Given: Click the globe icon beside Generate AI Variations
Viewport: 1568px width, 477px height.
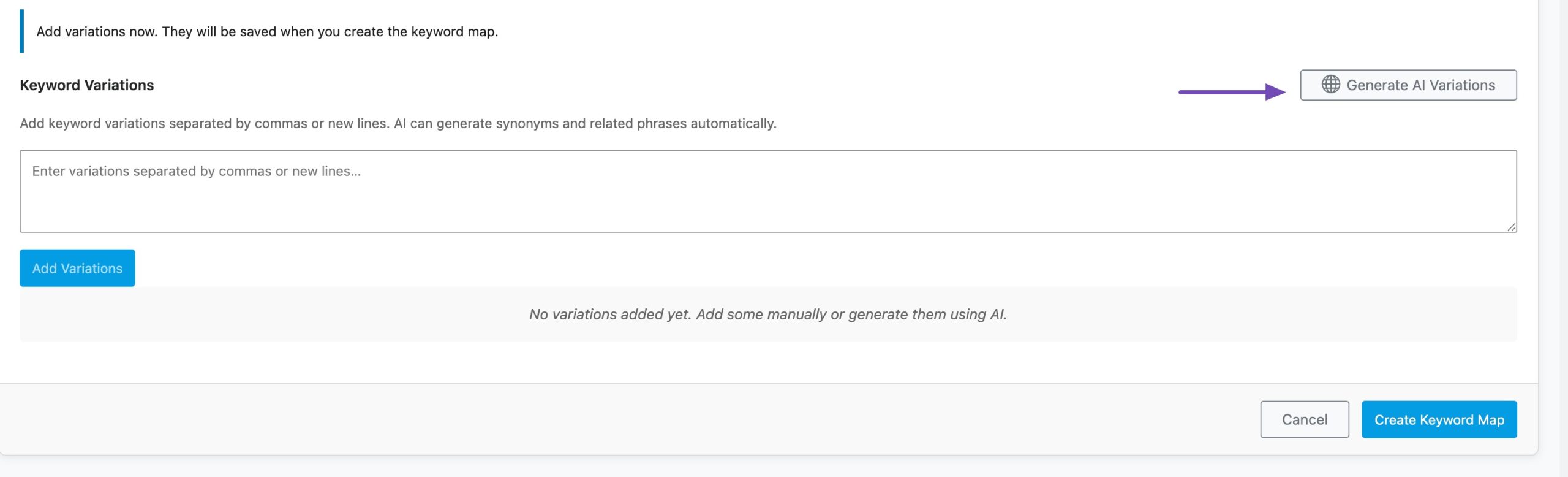Looking at the screenshot, I should pos(1330,85).
